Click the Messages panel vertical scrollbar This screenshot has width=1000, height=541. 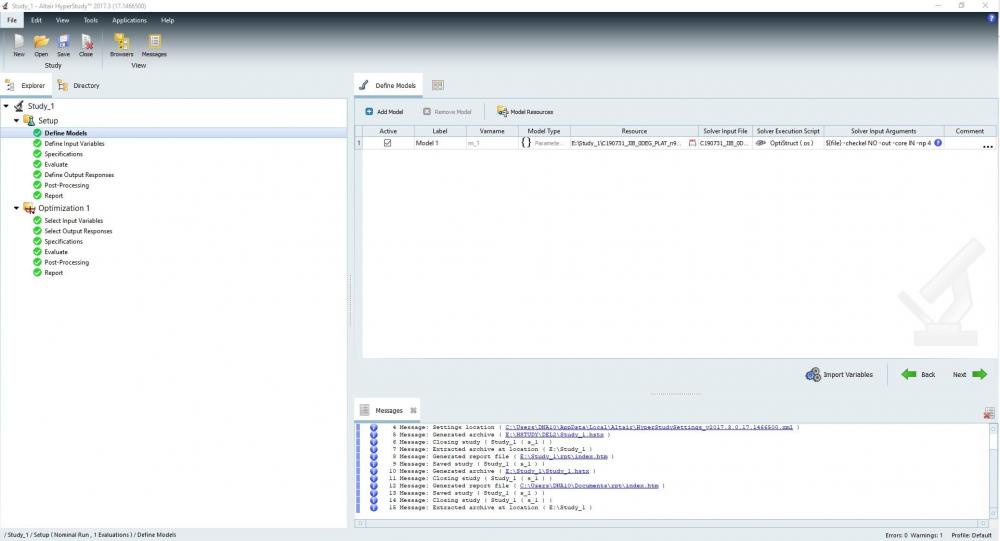[x=993, y=469]
